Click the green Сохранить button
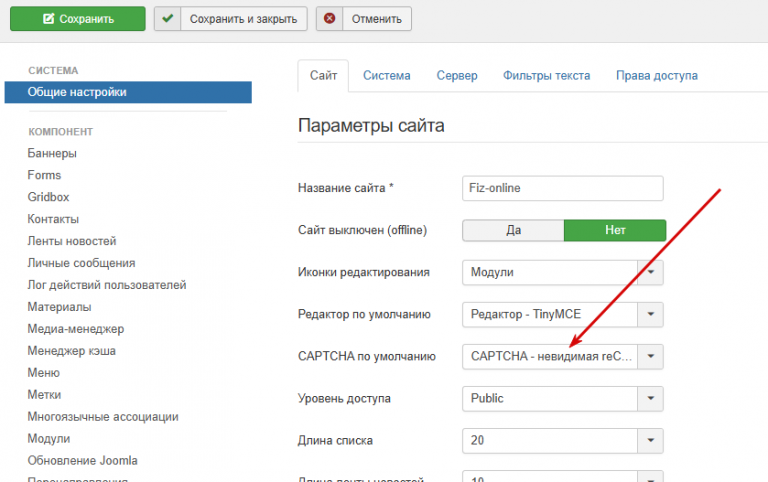The image size is (768, 482). (77, 19)
